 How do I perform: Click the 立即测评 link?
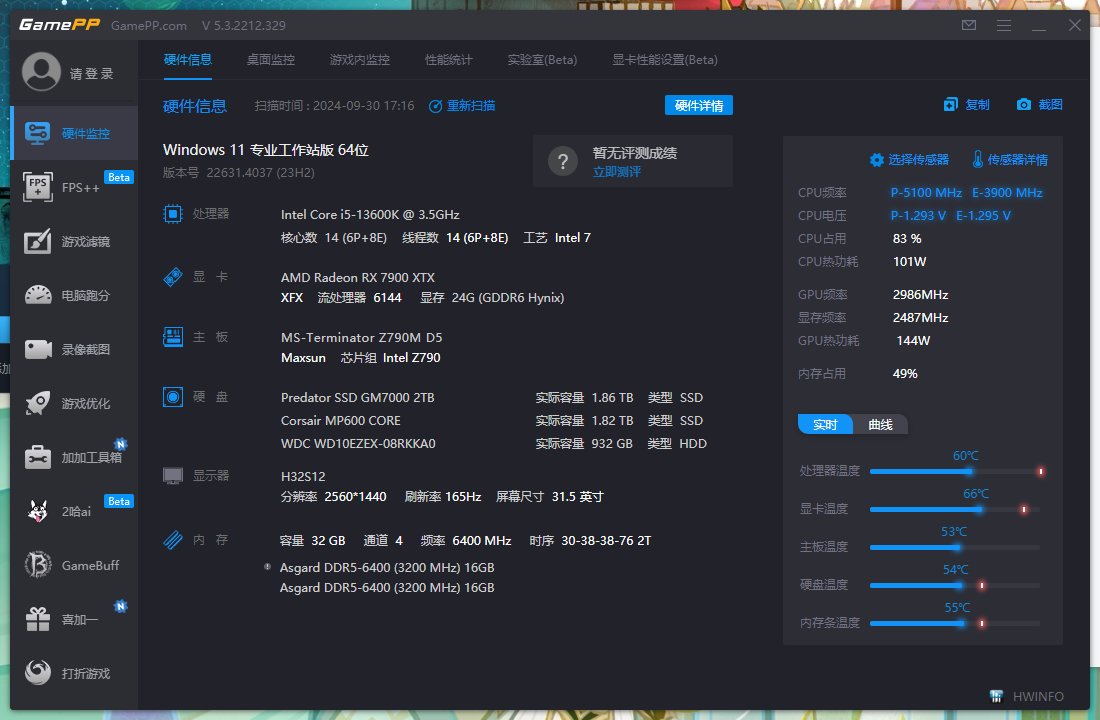617,172
